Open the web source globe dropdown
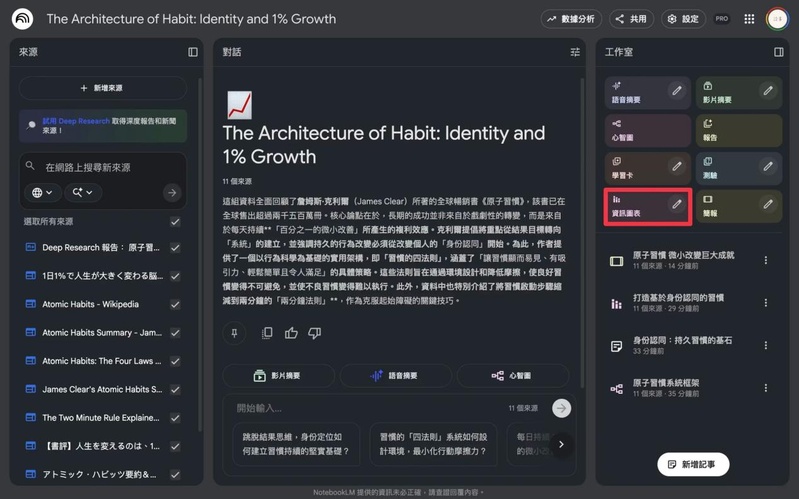 point(43,193)
